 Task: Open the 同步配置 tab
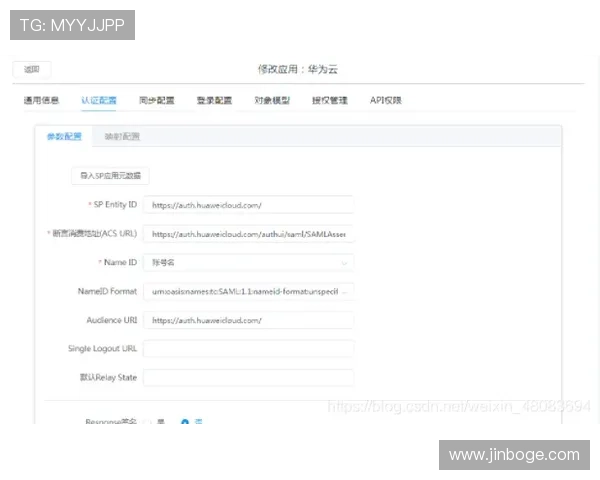157,100
